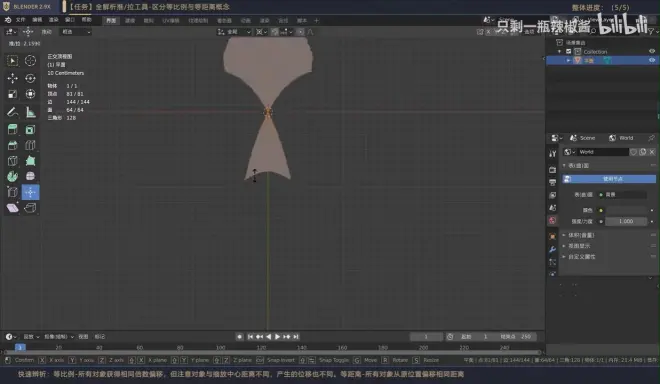This screenshot has height=384, width=660.
Task: Open the Modifier wrench properties tab
Action: pyautogui.click(x=553, y=249)
